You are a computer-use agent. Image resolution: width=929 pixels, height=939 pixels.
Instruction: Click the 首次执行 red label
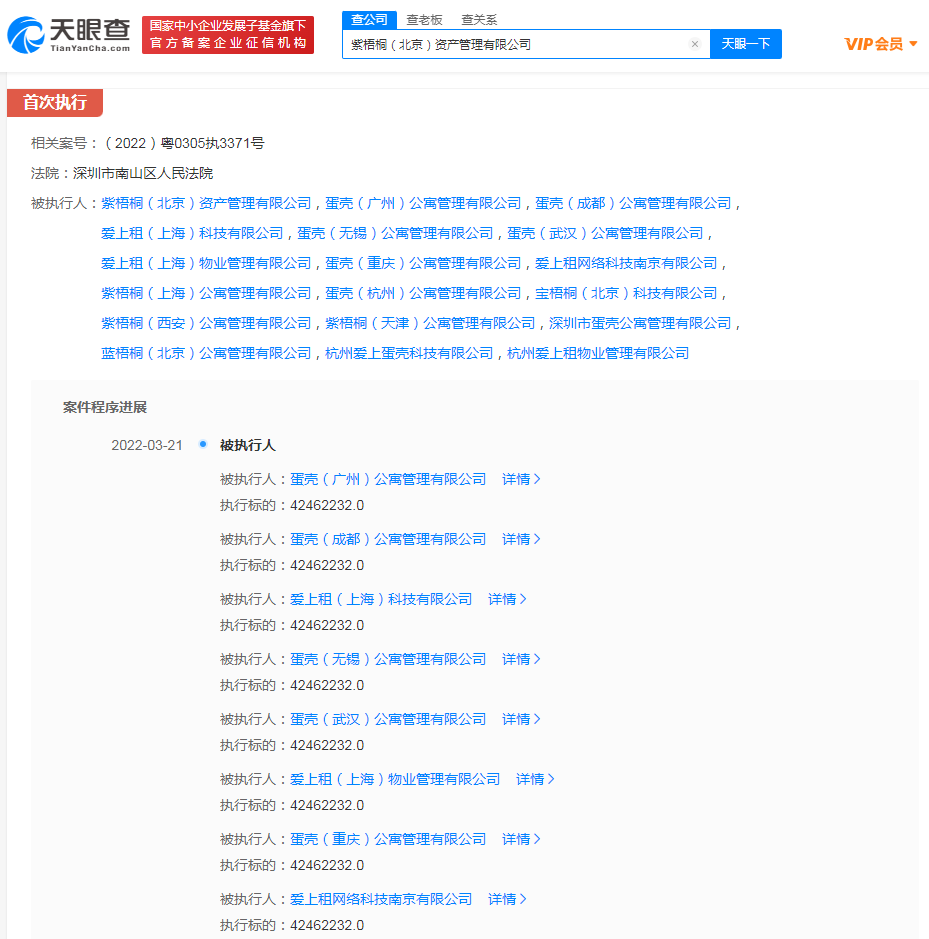tap(55, 102)
